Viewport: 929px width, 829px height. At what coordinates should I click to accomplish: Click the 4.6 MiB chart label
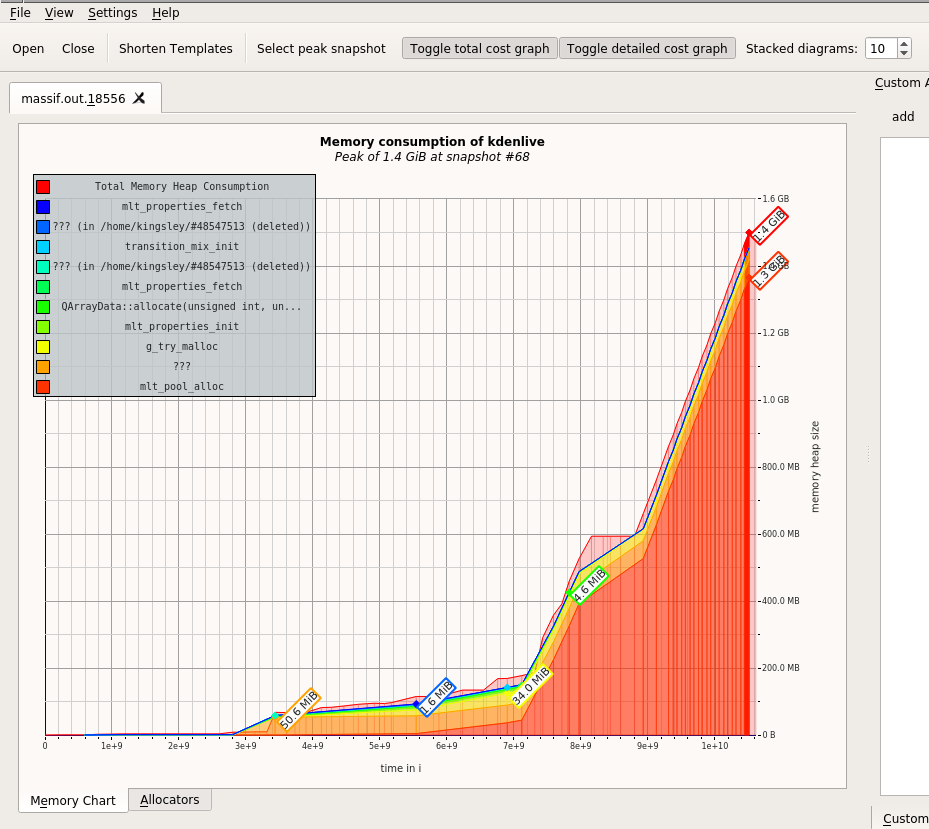[x=588, y=585]
